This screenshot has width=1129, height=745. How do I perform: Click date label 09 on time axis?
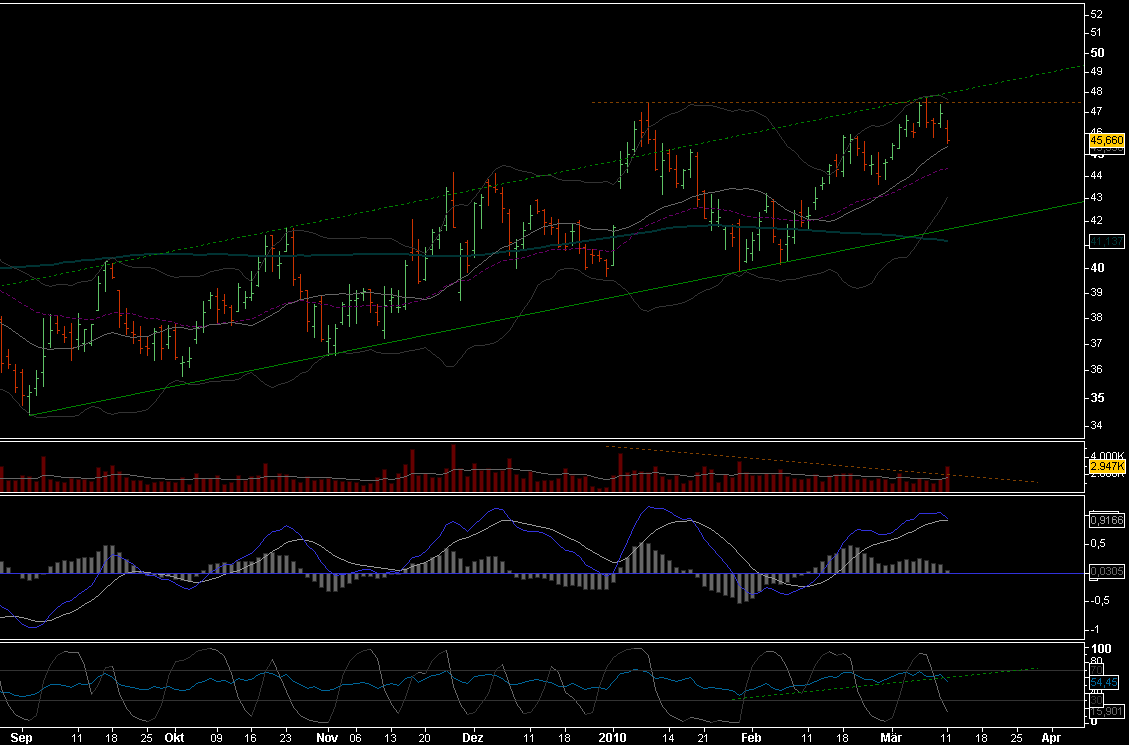217,738
